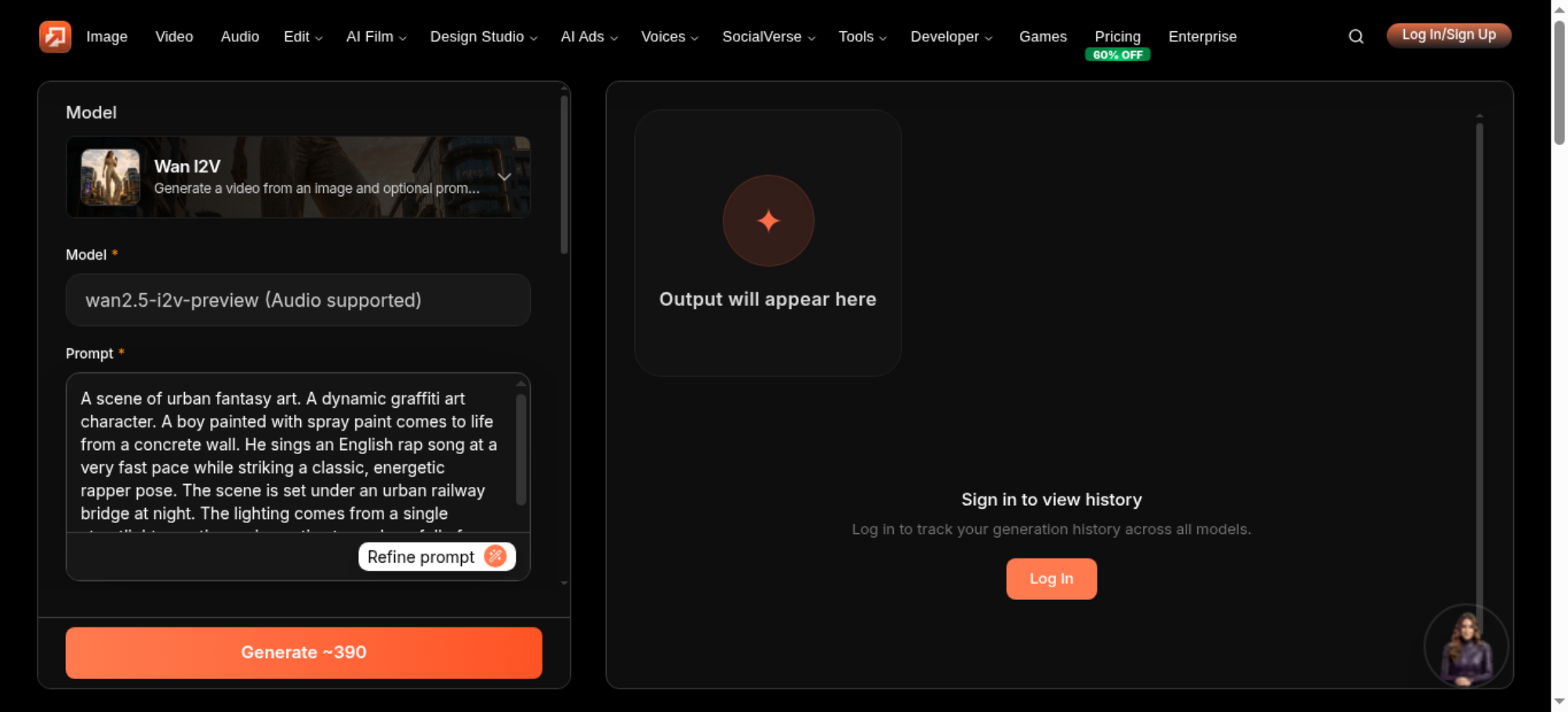1568x712 pixels.
Task: Open the Video nav item
Action: [174, 37]
